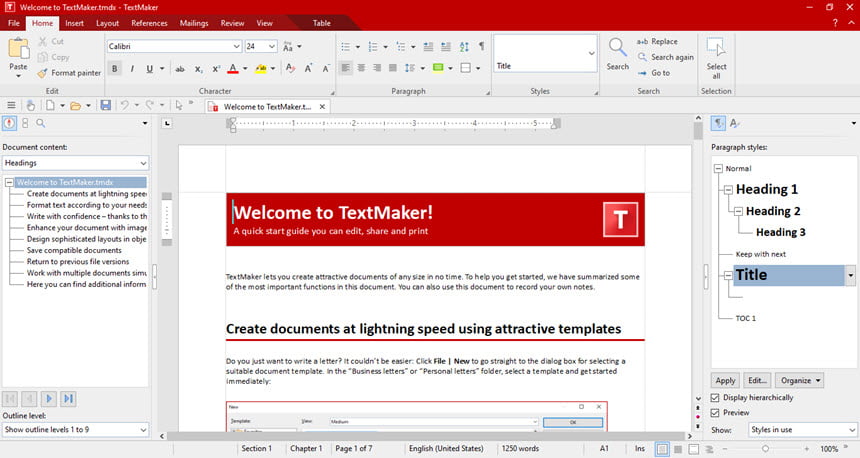This screenshot has height=458, width=860.
Task: Increase font size with larger A icon
Action: click(308, 69)
